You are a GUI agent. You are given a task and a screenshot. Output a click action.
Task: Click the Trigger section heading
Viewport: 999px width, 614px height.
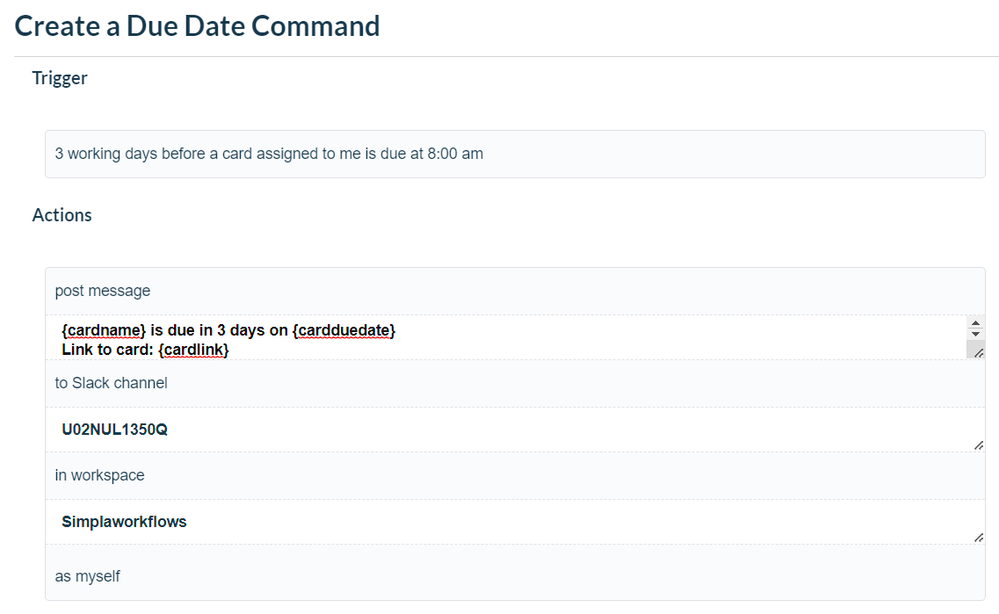[59, 78]
